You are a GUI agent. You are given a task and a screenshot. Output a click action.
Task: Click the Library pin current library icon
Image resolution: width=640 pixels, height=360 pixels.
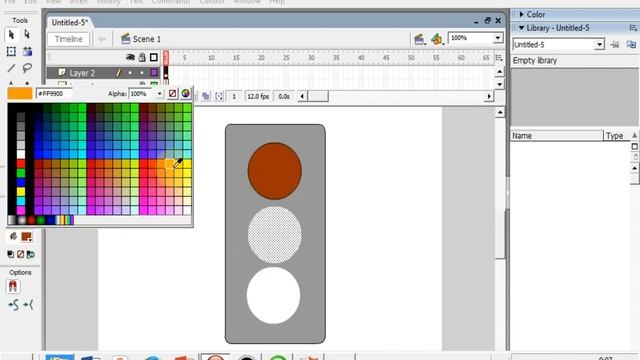click(x=615, y=44)
